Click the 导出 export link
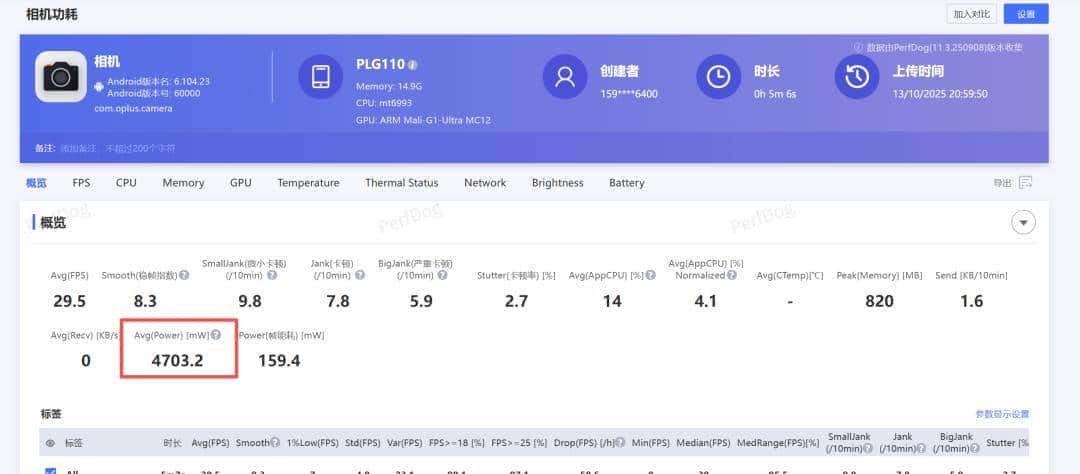The width and height of the screenshot is (1080, 474). click(1002, 183)
